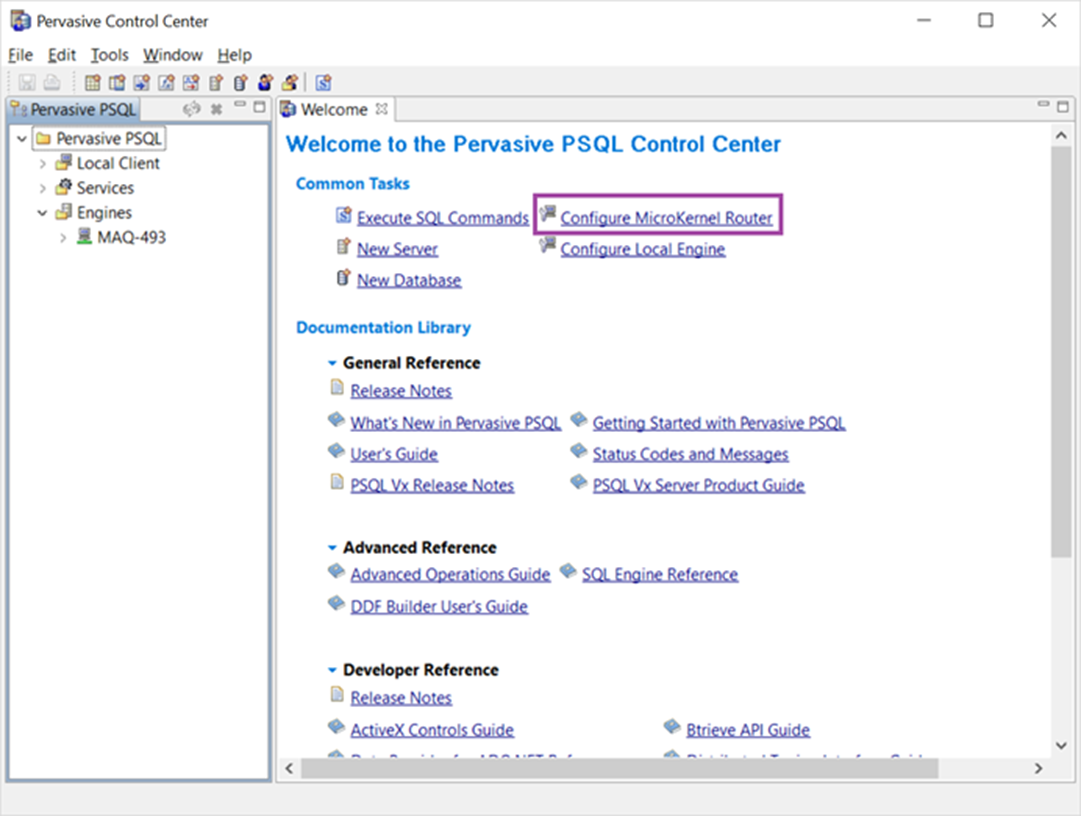Open the Execute SQL Commands link
Viewport: 1081px width, 816px height.
(443, 218)
